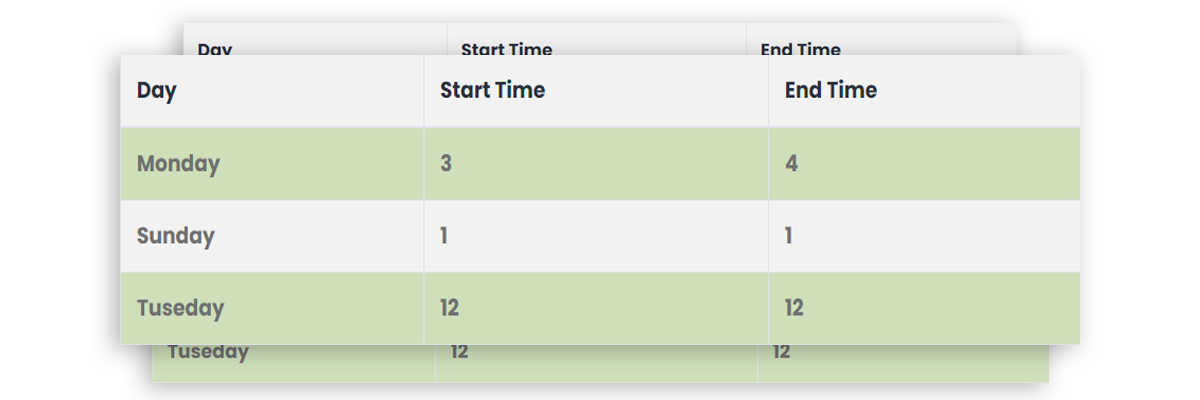Click divider between front Start Time and End Time headers
1200x400 pixels.
[x=768, y=91]
